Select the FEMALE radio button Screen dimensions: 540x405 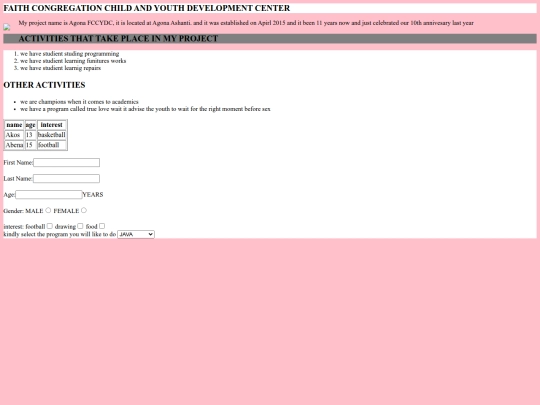pyautogui.click(x=84, y=210)
